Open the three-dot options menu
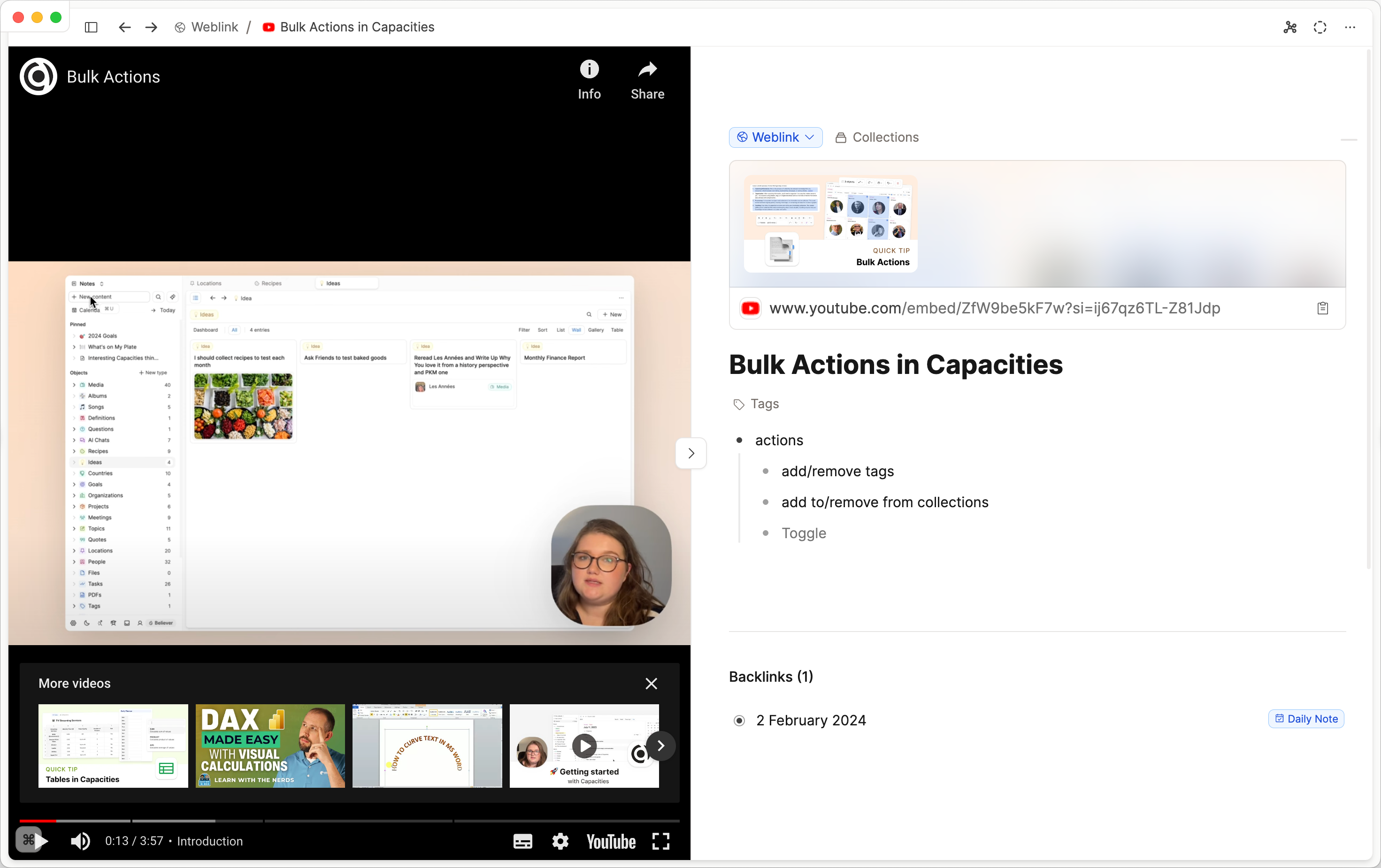The height and width of the screenshot is (868, 1381). 1350,27
